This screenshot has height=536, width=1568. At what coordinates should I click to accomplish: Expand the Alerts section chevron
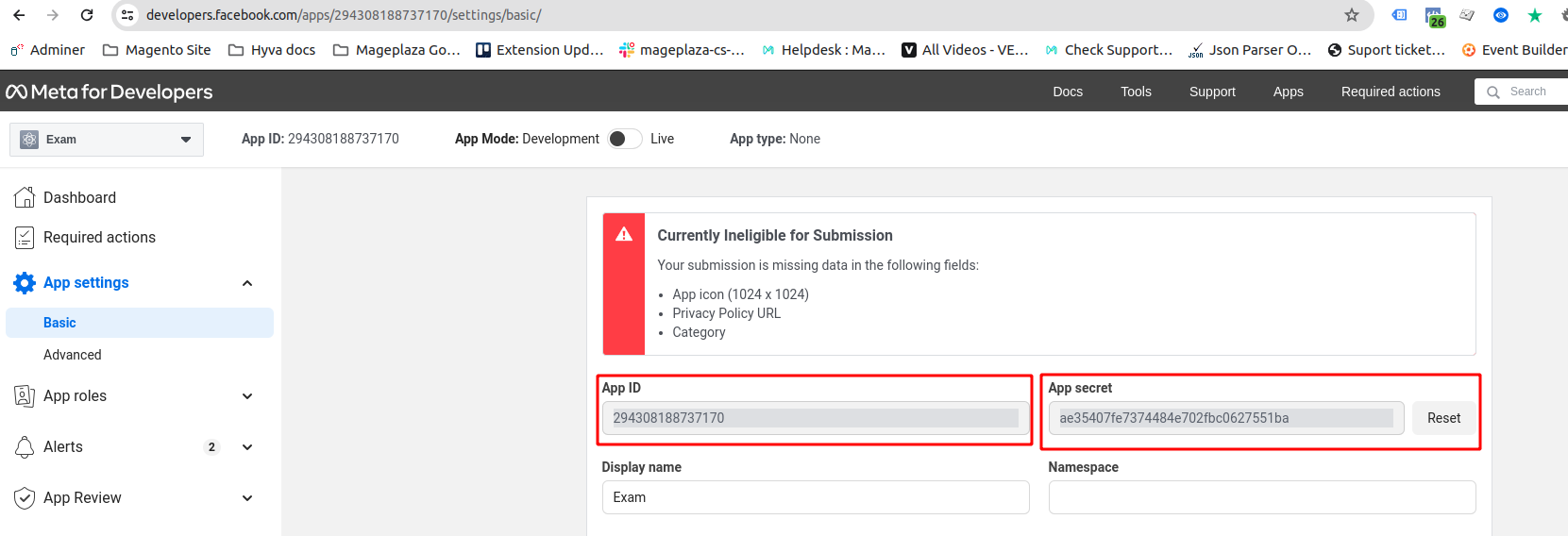click(247, 447)
